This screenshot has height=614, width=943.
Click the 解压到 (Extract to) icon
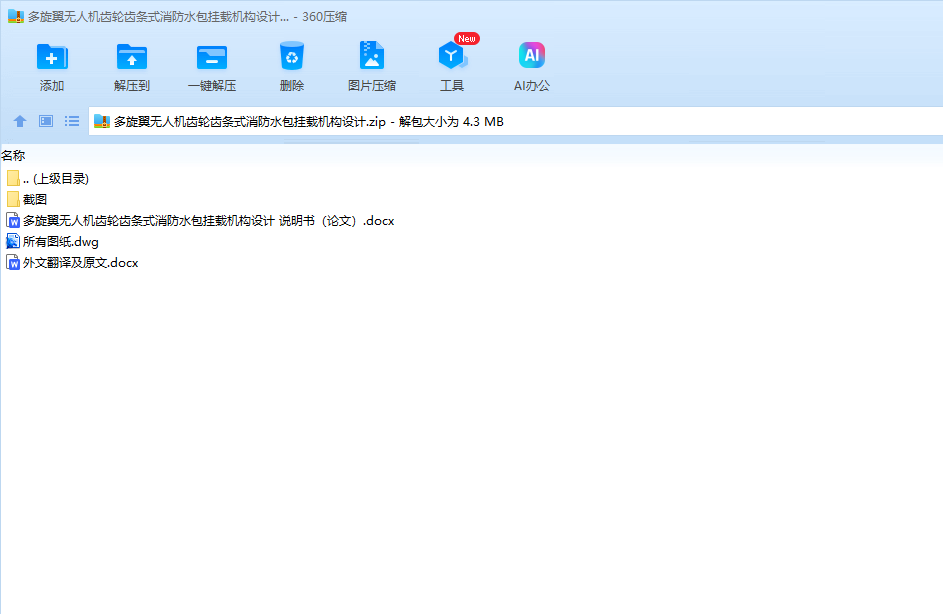click(x=132, y=57)
